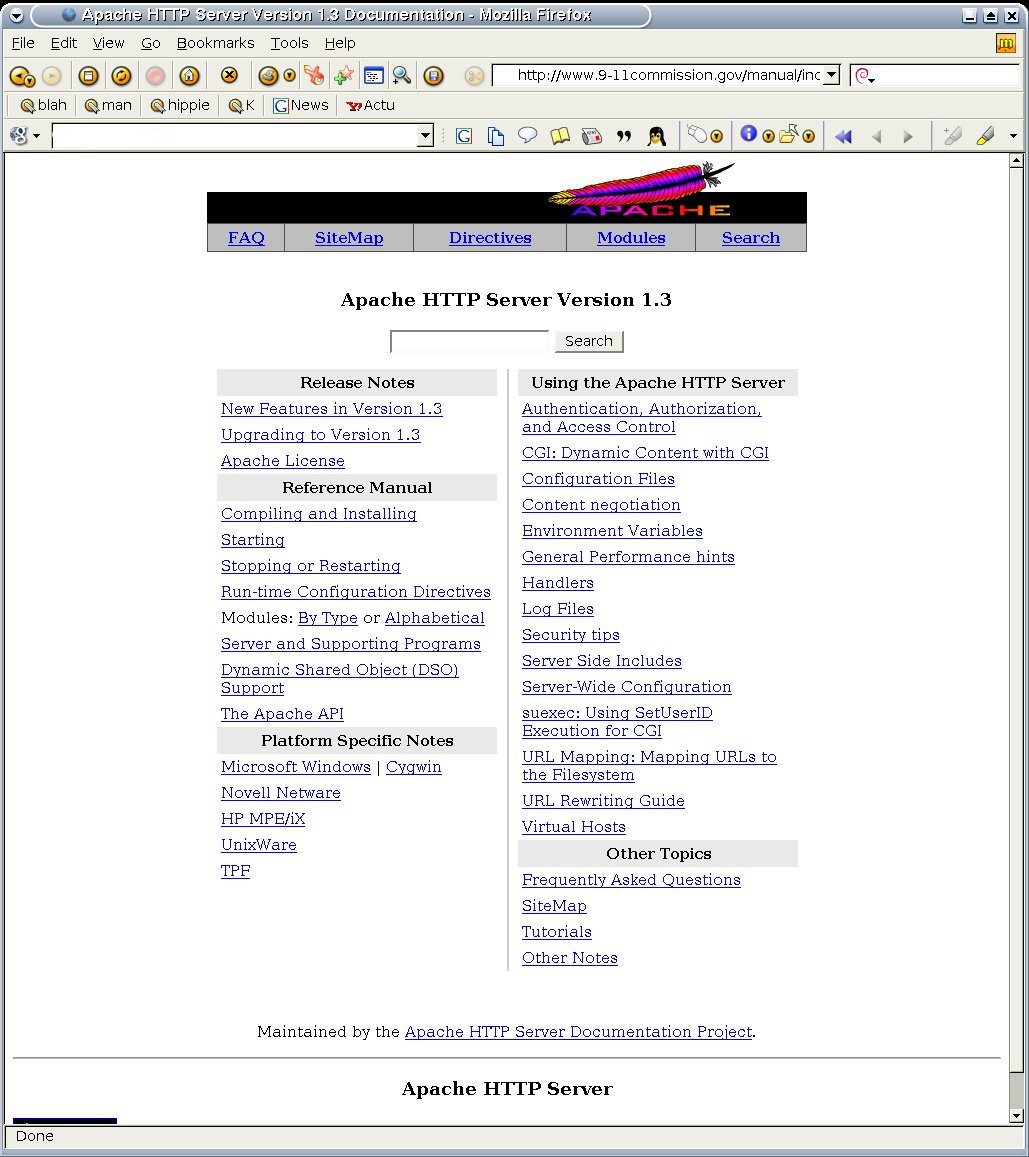Open Google logo options dropdown
The width and height of the screenshot is (1029, 1157).
pyautogui.click(x=36, y=137)
